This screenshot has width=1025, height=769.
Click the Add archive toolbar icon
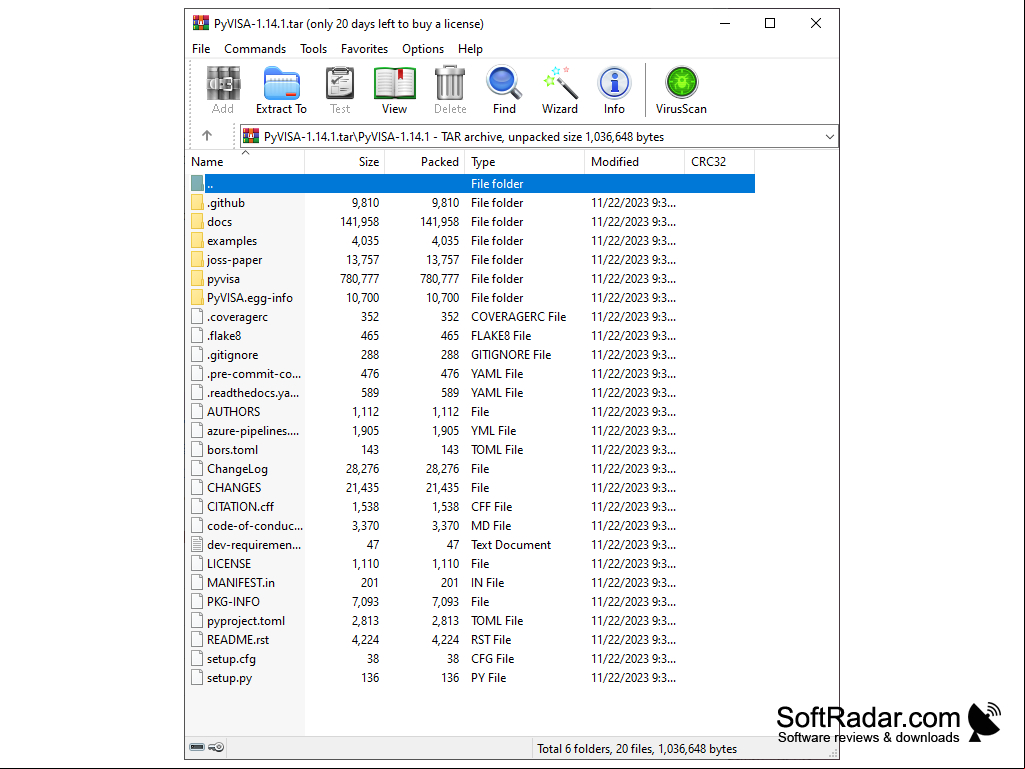click(223, 83)
